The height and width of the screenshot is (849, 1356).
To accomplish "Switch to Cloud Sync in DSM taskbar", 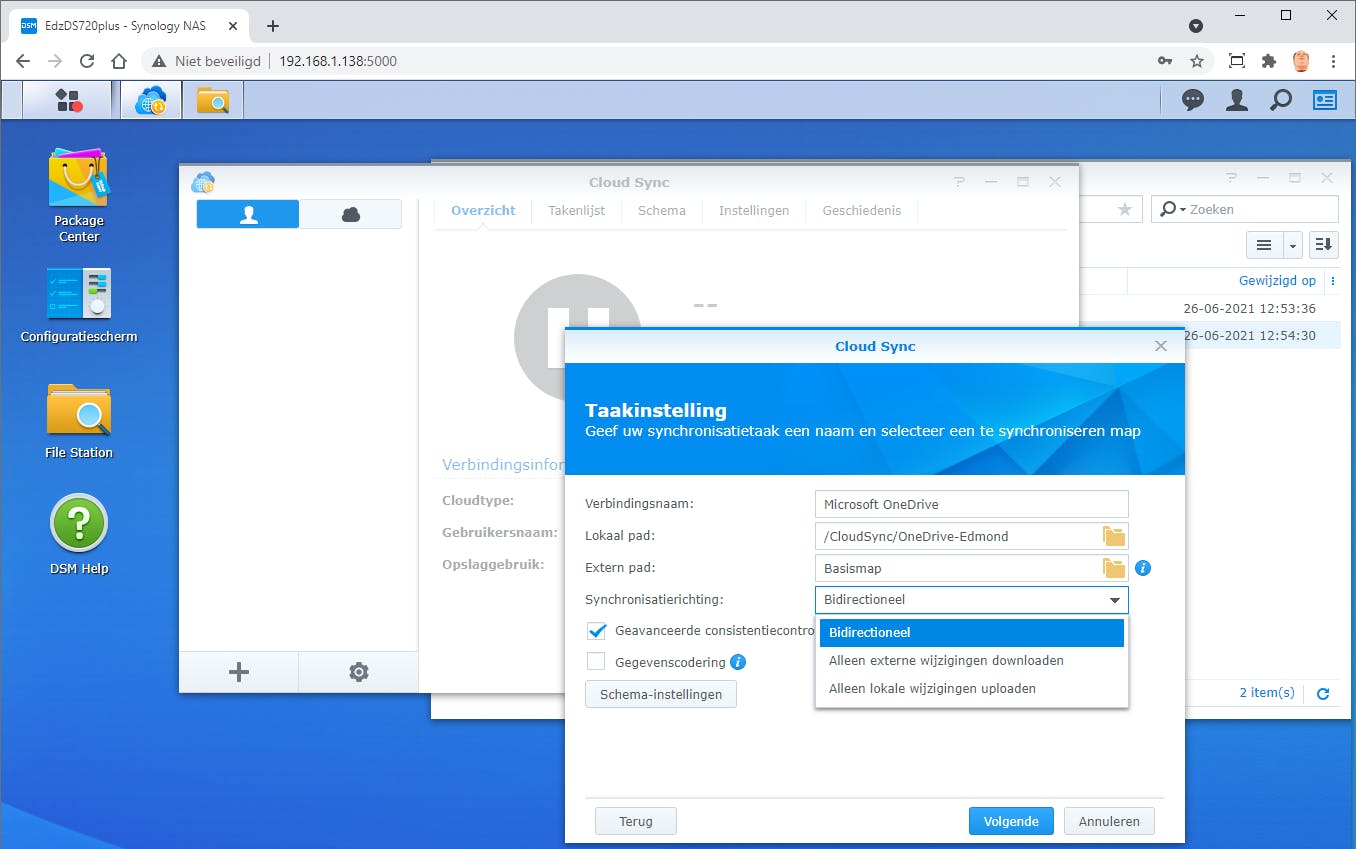I will point(151,100).
